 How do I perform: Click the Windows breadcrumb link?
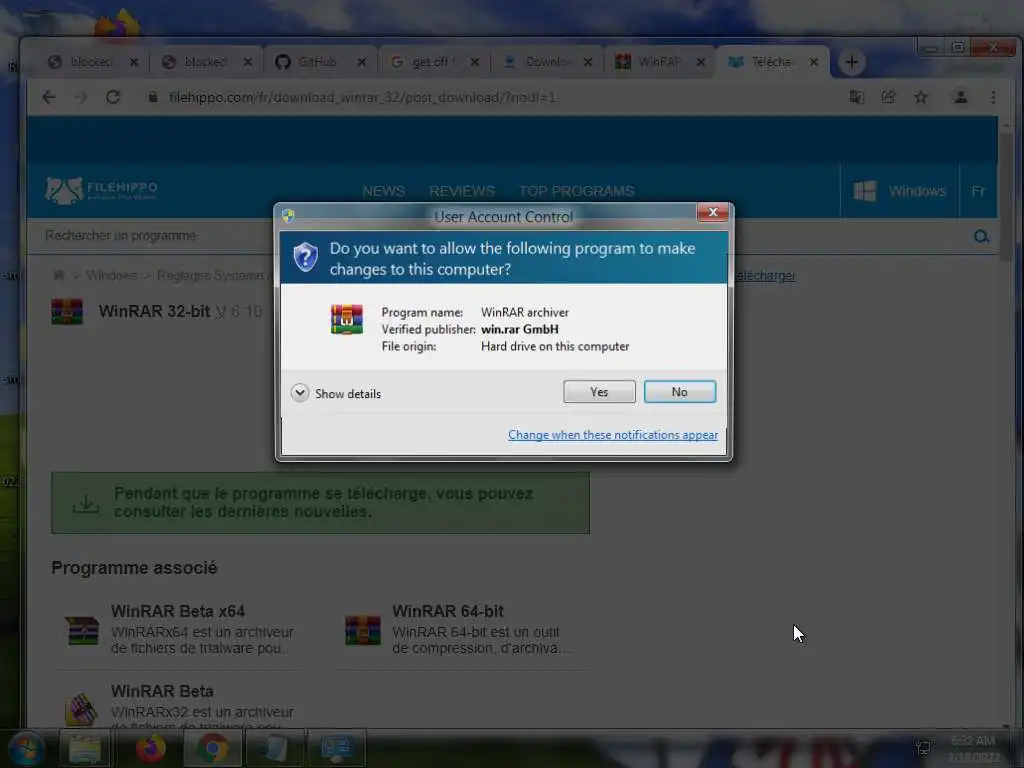(112, 275)
